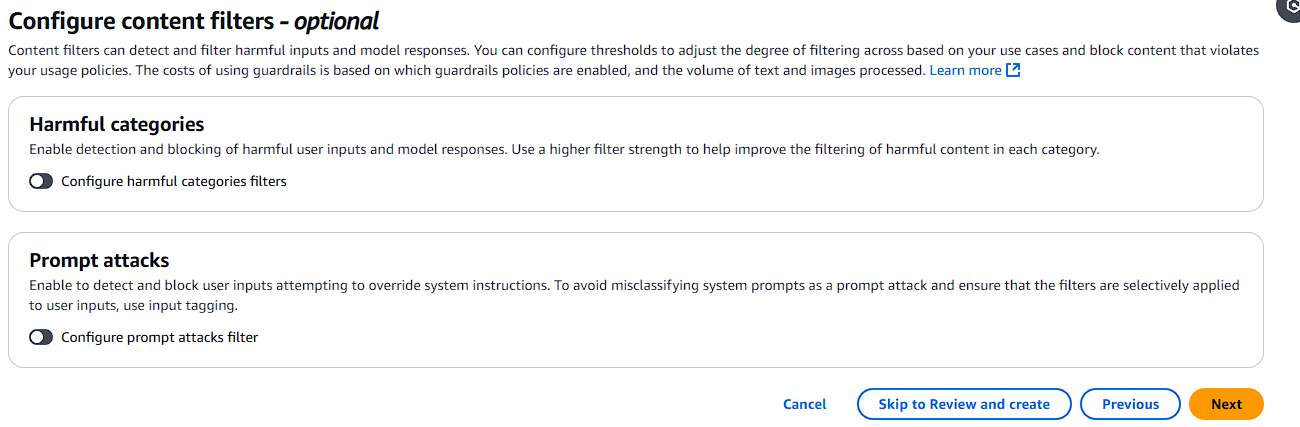
Task: Click the 'Configure prompt attacks filter' label
Action: point(160,338)
